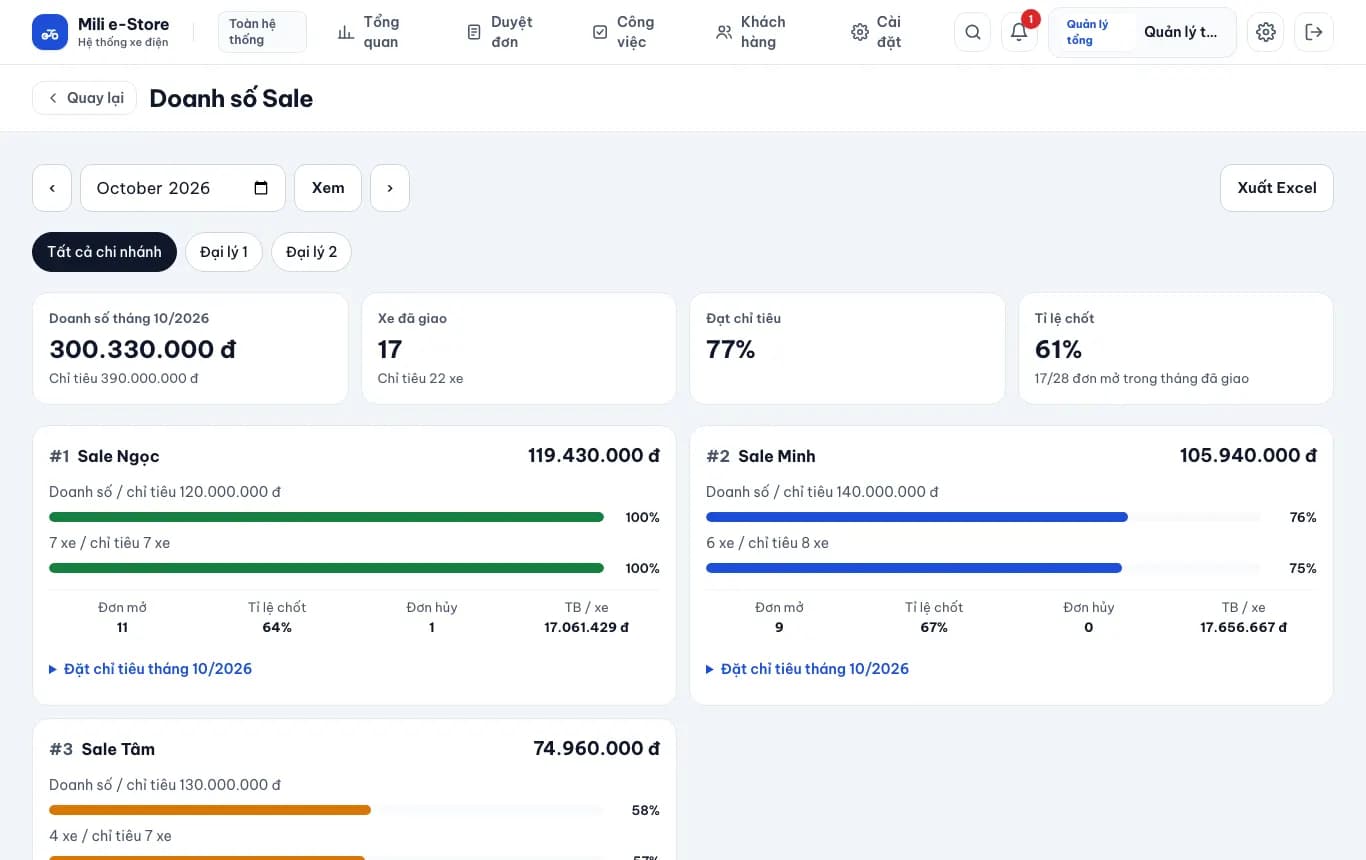
Task: Click the Sale Tâm name heading
Action: [118, 749]
